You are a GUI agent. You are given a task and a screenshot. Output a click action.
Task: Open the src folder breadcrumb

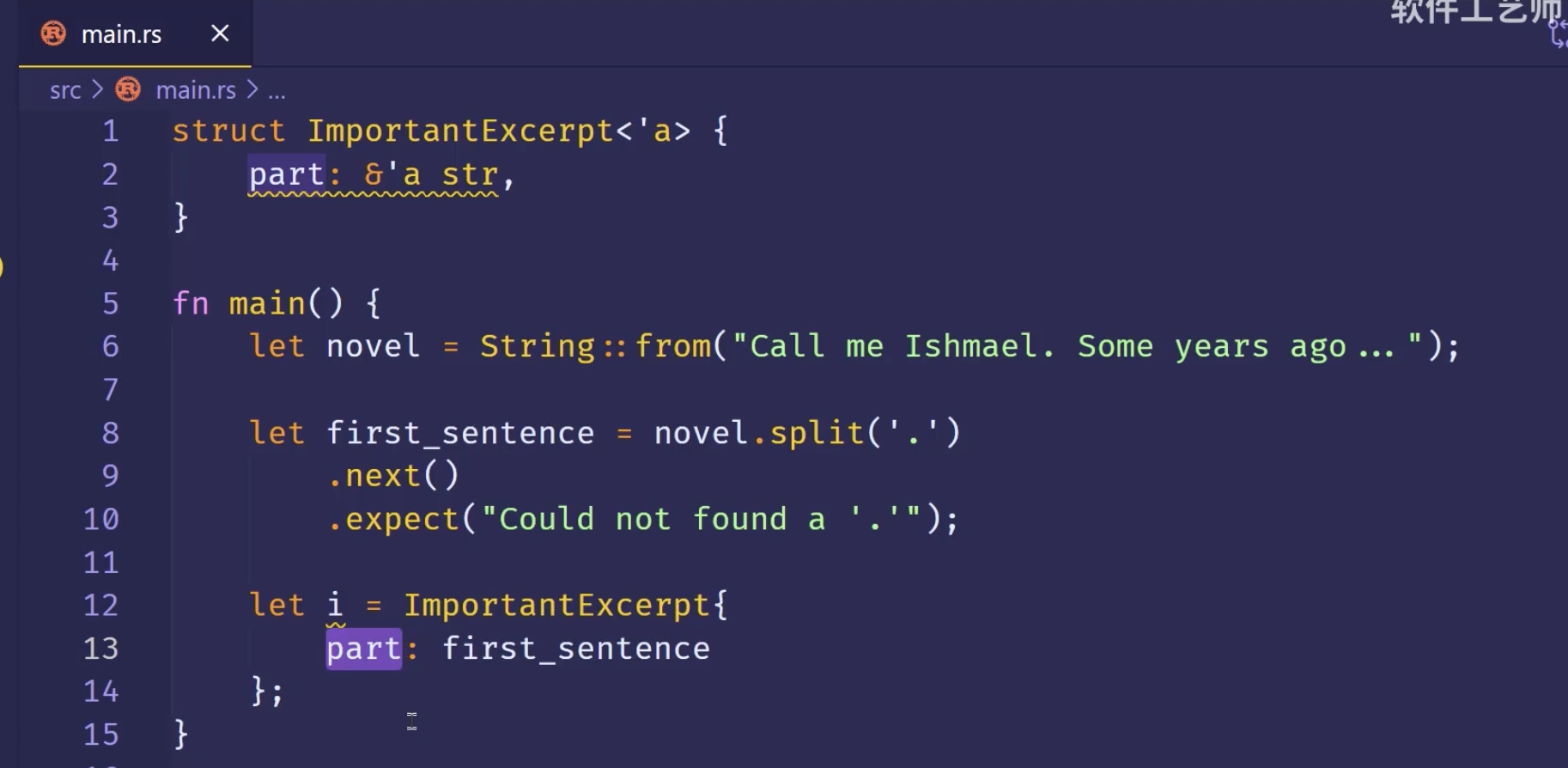coord(65,90)
